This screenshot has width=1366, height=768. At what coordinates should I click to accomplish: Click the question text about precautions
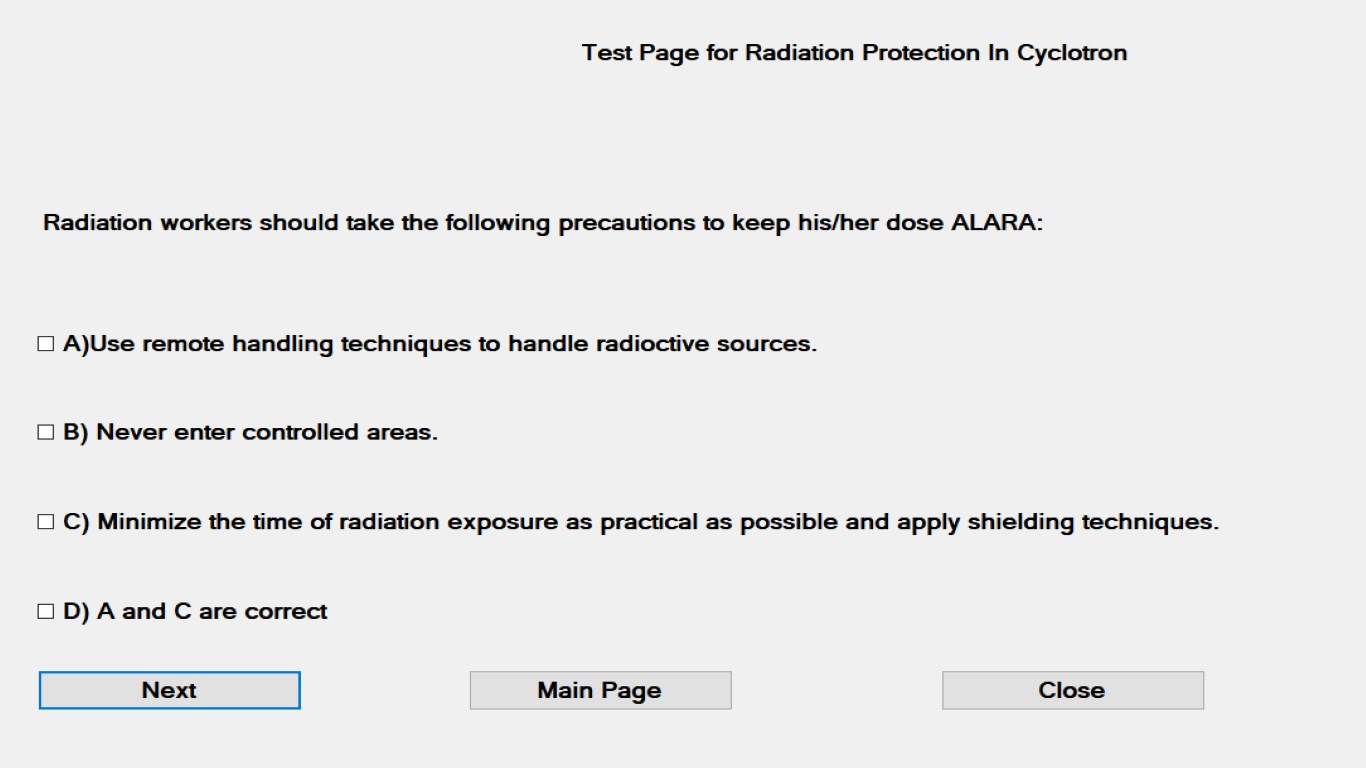tap(542, 222)
